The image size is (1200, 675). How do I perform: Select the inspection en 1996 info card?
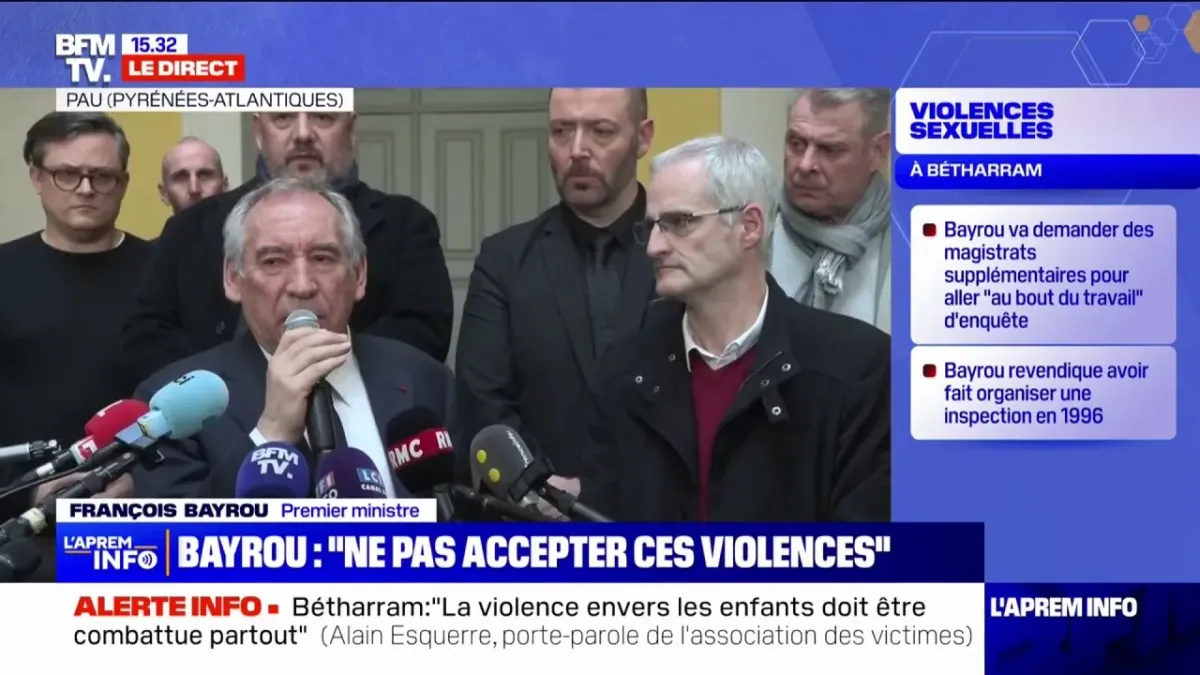pos(1043,393)
